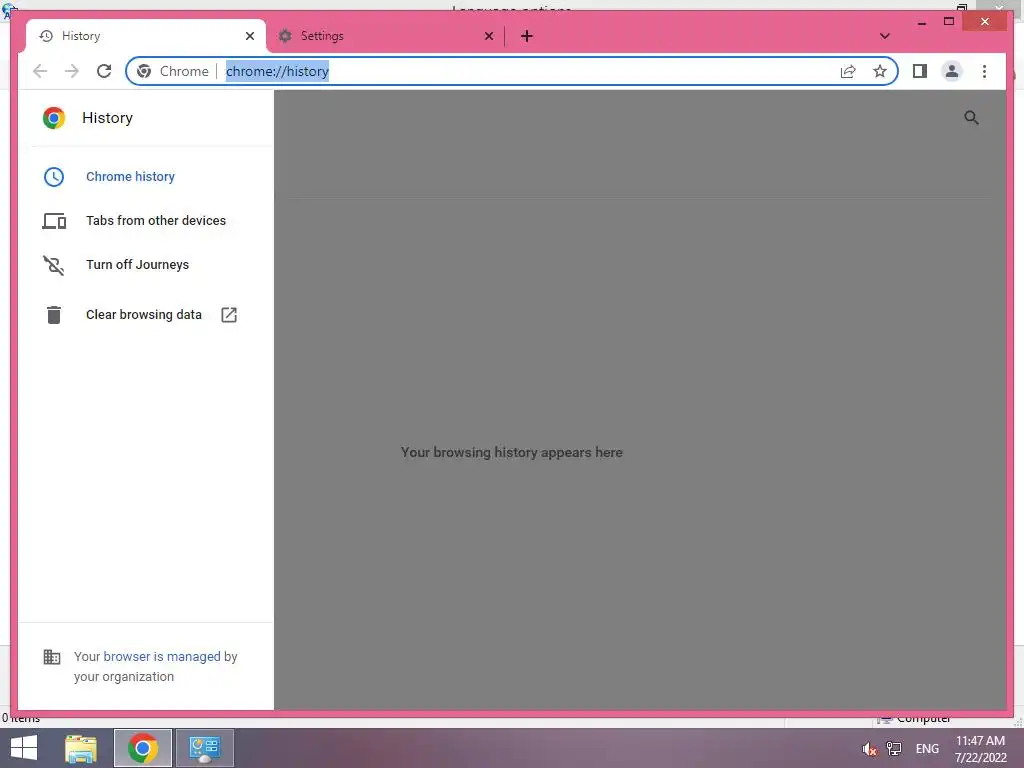Close the History tab
The height and width of the screenshot is (768, 1024).
(x=249, y=36)
